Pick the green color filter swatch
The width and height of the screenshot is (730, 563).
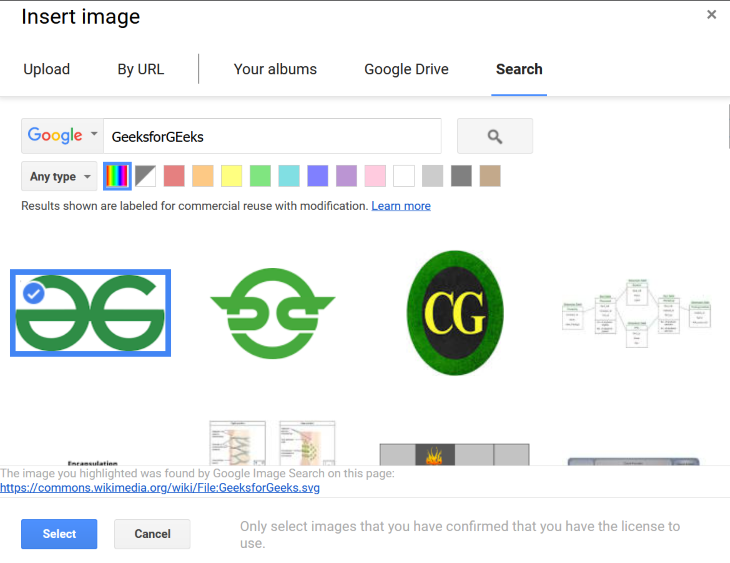click(260, 176)
